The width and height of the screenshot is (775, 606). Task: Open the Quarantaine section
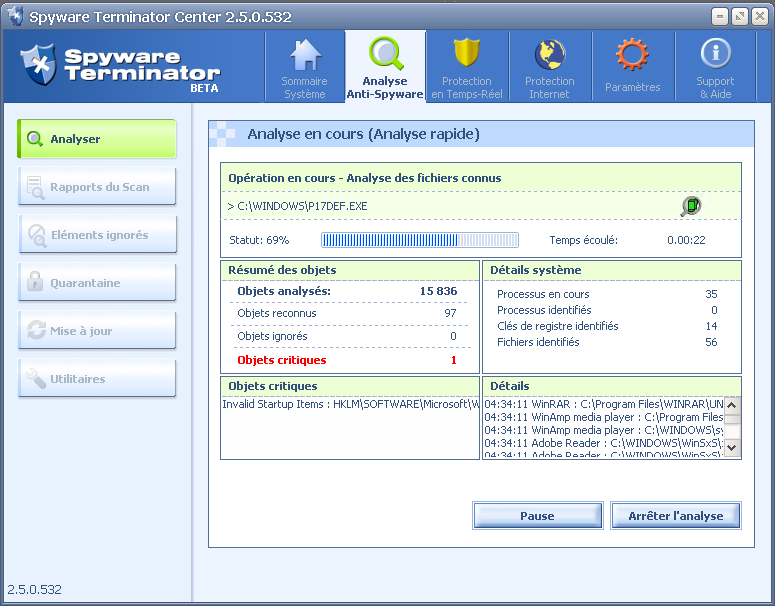97,282
